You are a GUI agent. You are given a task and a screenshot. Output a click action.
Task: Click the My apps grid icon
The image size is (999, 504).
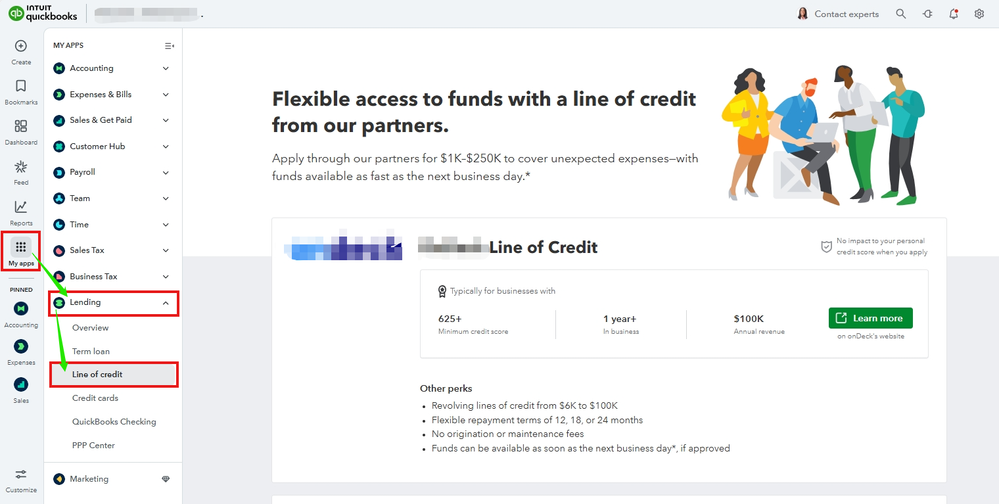tap(21, 247)
